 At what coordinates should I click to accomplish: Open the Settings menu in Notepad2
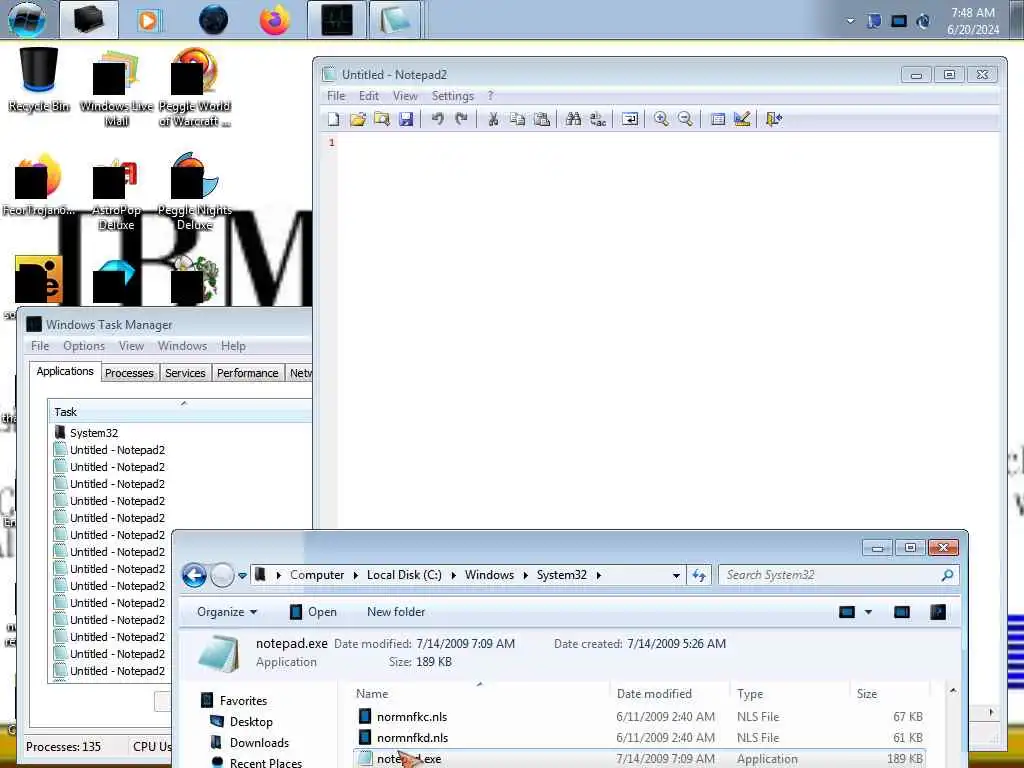[x=453, y=96]
